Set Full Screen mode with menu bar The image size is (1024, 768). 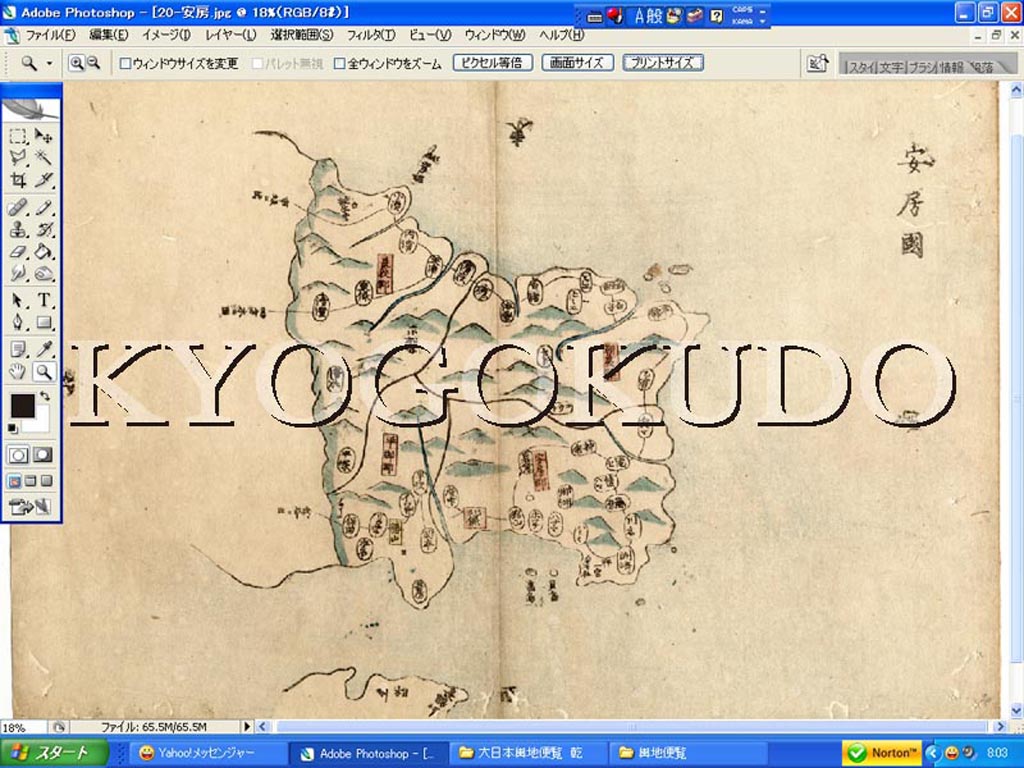pyautogui.click(x=30, y=481)
